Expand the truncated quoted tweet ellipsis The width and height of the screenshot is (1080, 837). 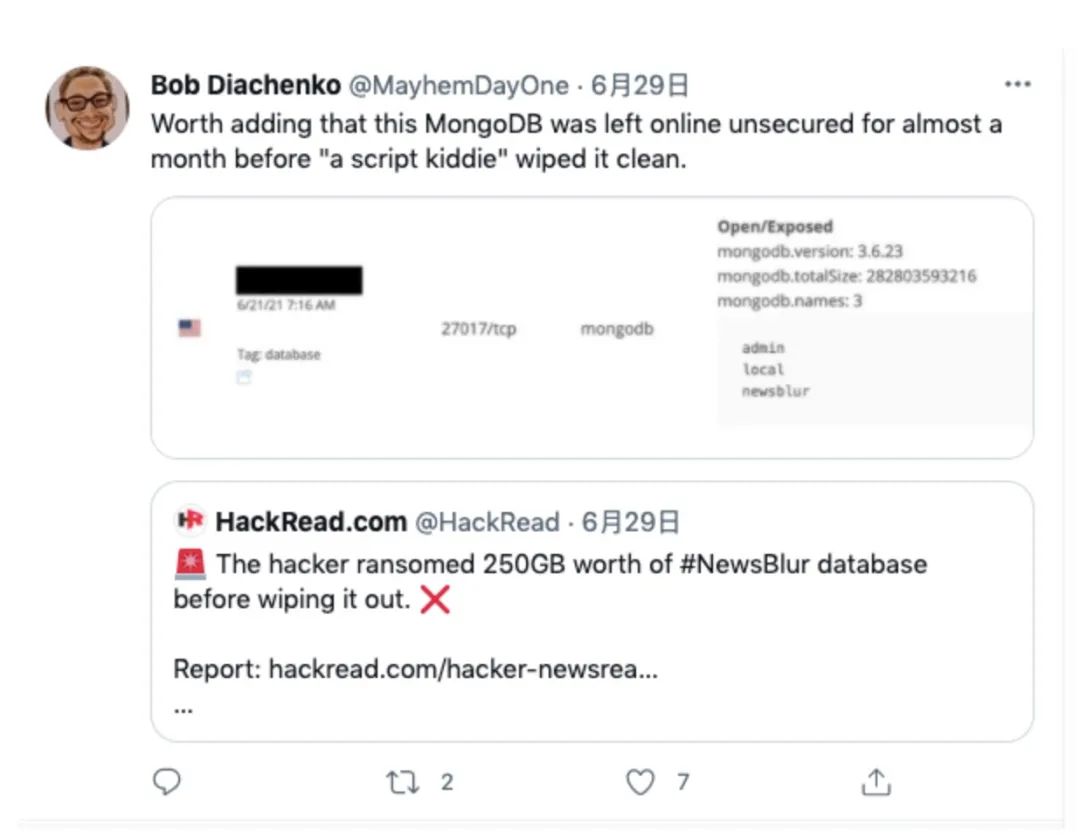coord(182,707)
